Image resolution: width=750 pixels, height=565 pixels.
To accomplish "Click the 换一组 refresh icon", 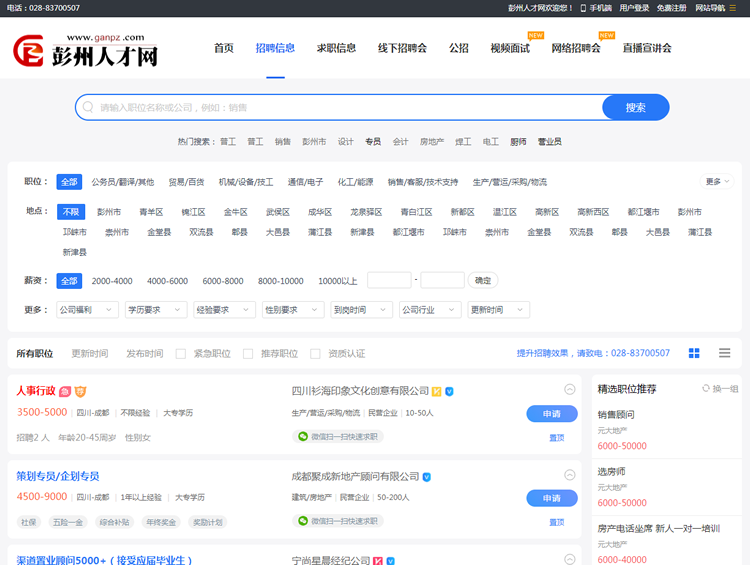I will click(706, 389).
